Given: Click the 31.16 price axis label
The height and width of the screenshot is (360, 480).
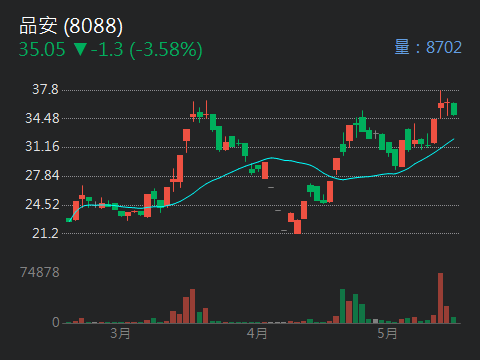Looking at the screenshot, I should click(42, 146).
